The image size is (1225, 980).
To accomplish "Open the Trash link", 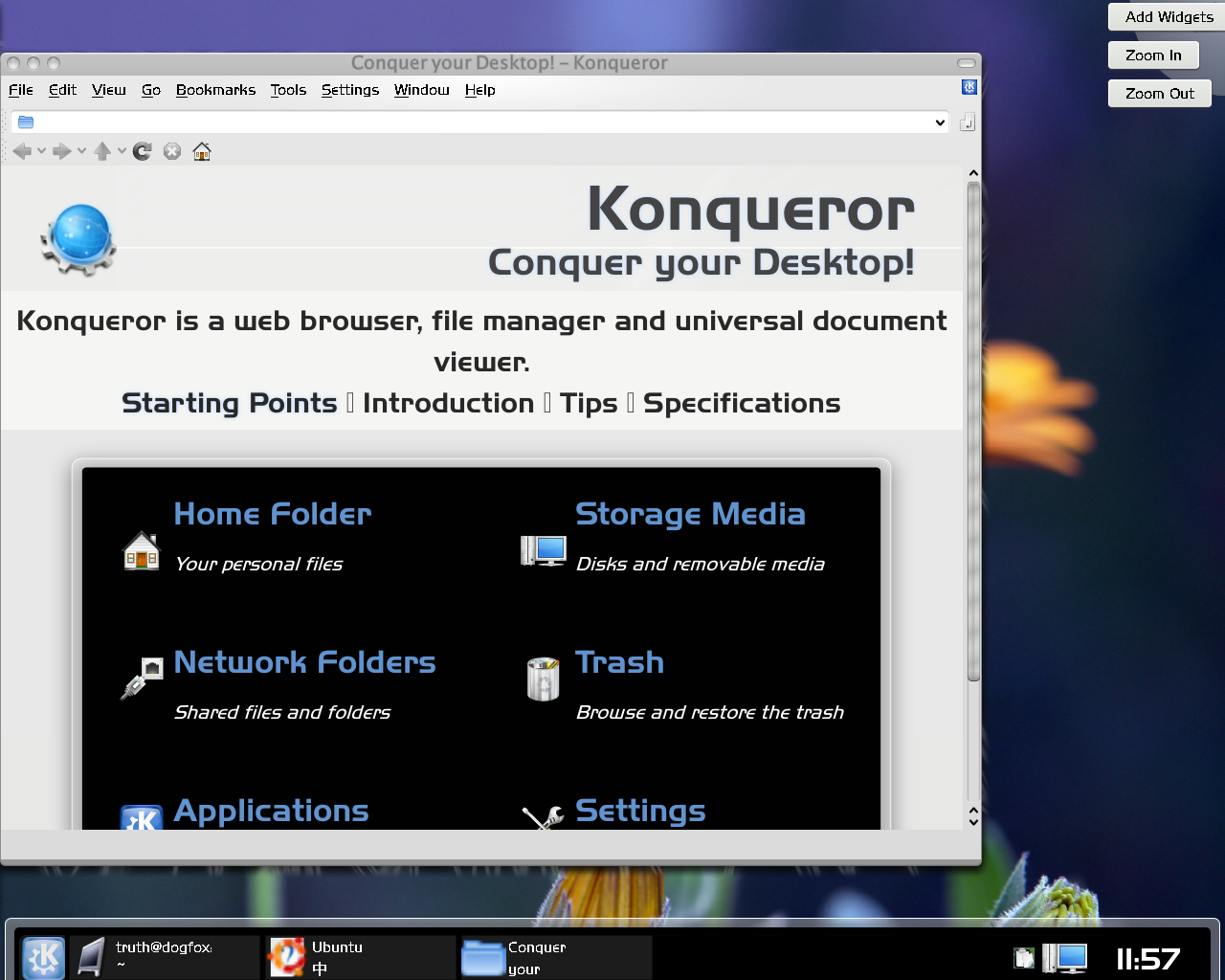I will (619, 662).
